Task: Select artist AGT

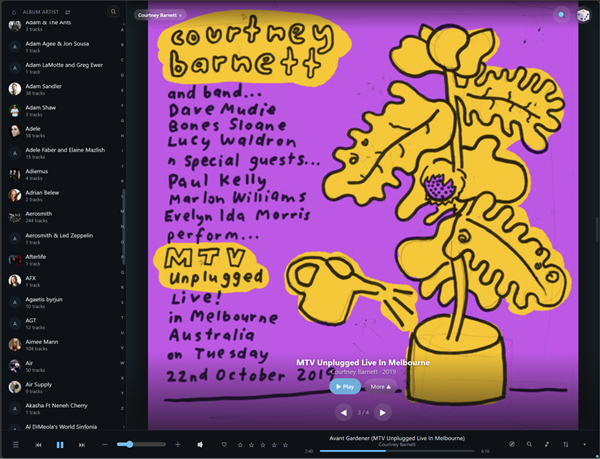Action: (x=63, y=323)
